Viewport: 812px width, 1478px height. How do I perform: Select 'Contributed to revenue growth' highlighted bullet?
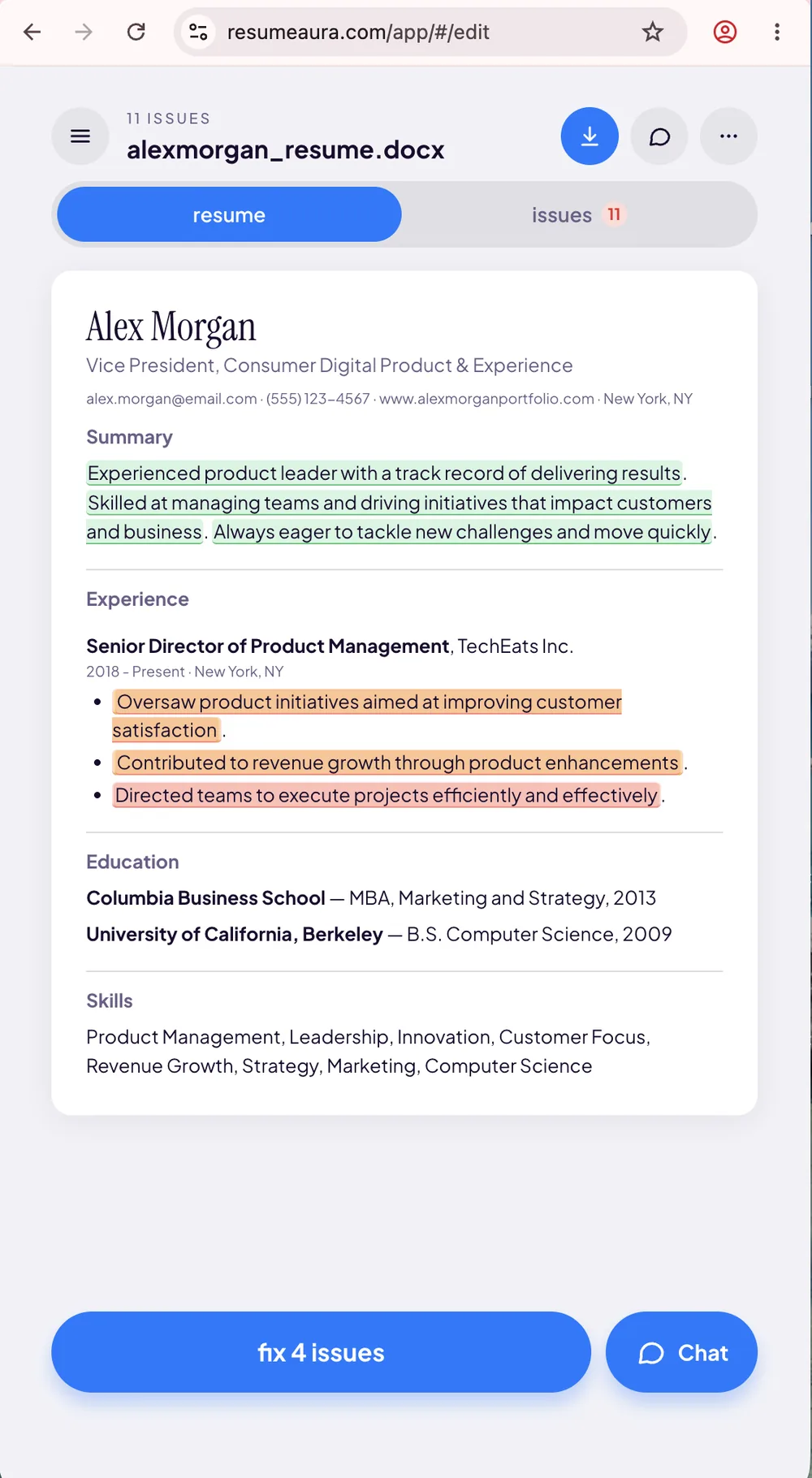tap(397, 763)
